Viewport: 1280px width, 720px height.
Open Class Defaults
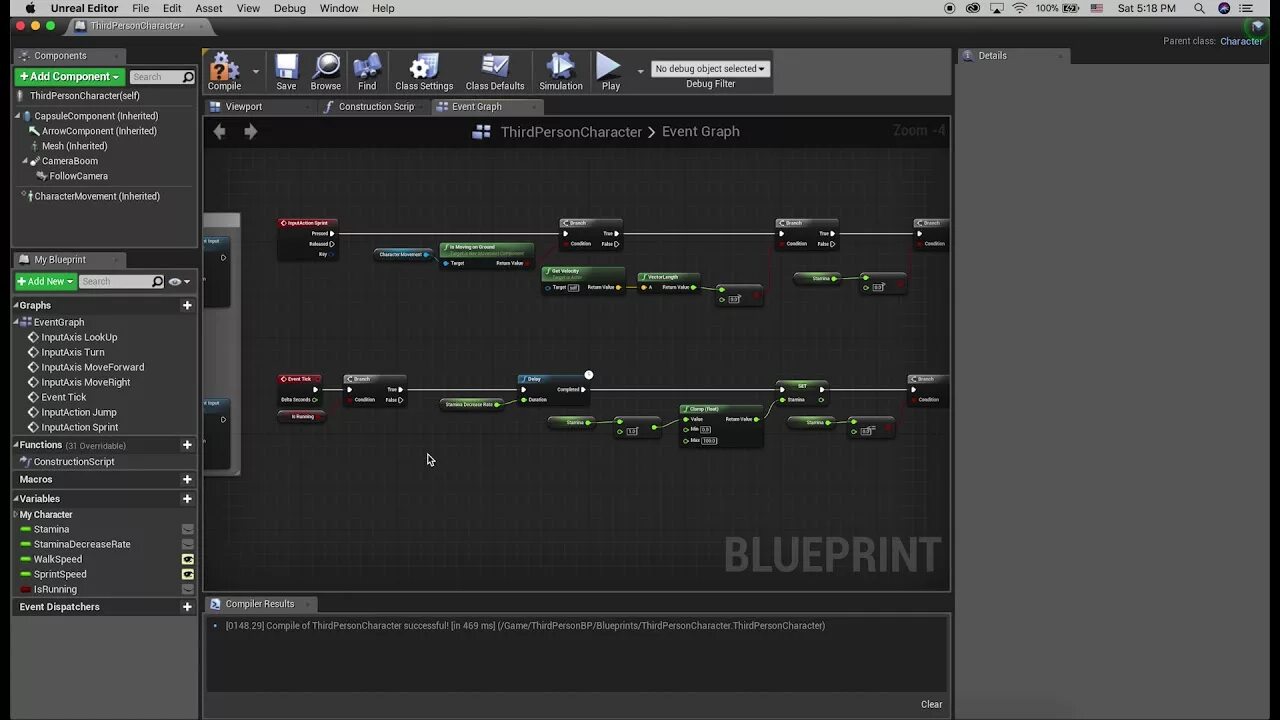495,72
